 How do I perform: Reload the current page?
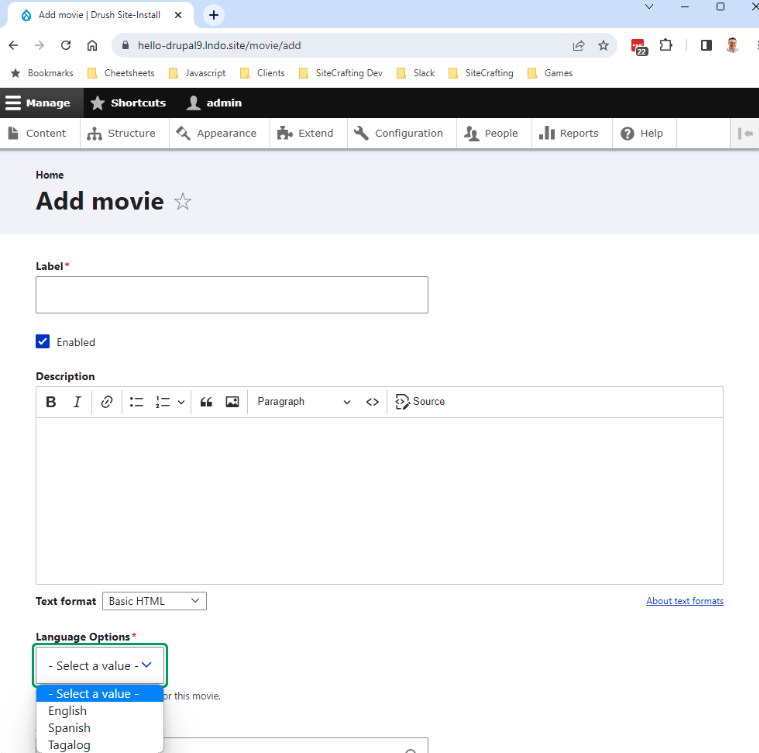tap(66, 45)
